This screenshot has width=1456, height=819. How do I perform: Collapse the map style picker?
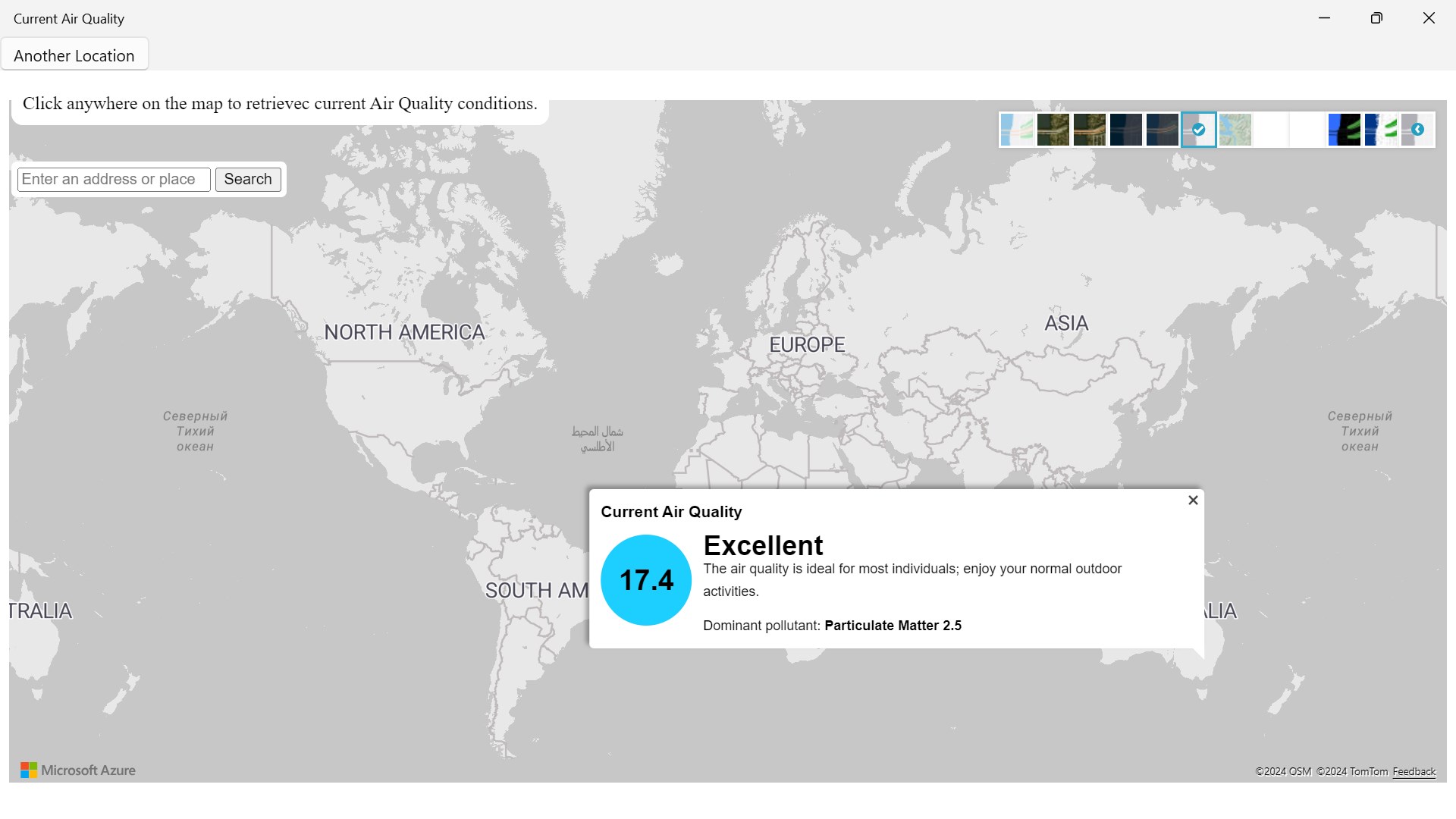1417,130
